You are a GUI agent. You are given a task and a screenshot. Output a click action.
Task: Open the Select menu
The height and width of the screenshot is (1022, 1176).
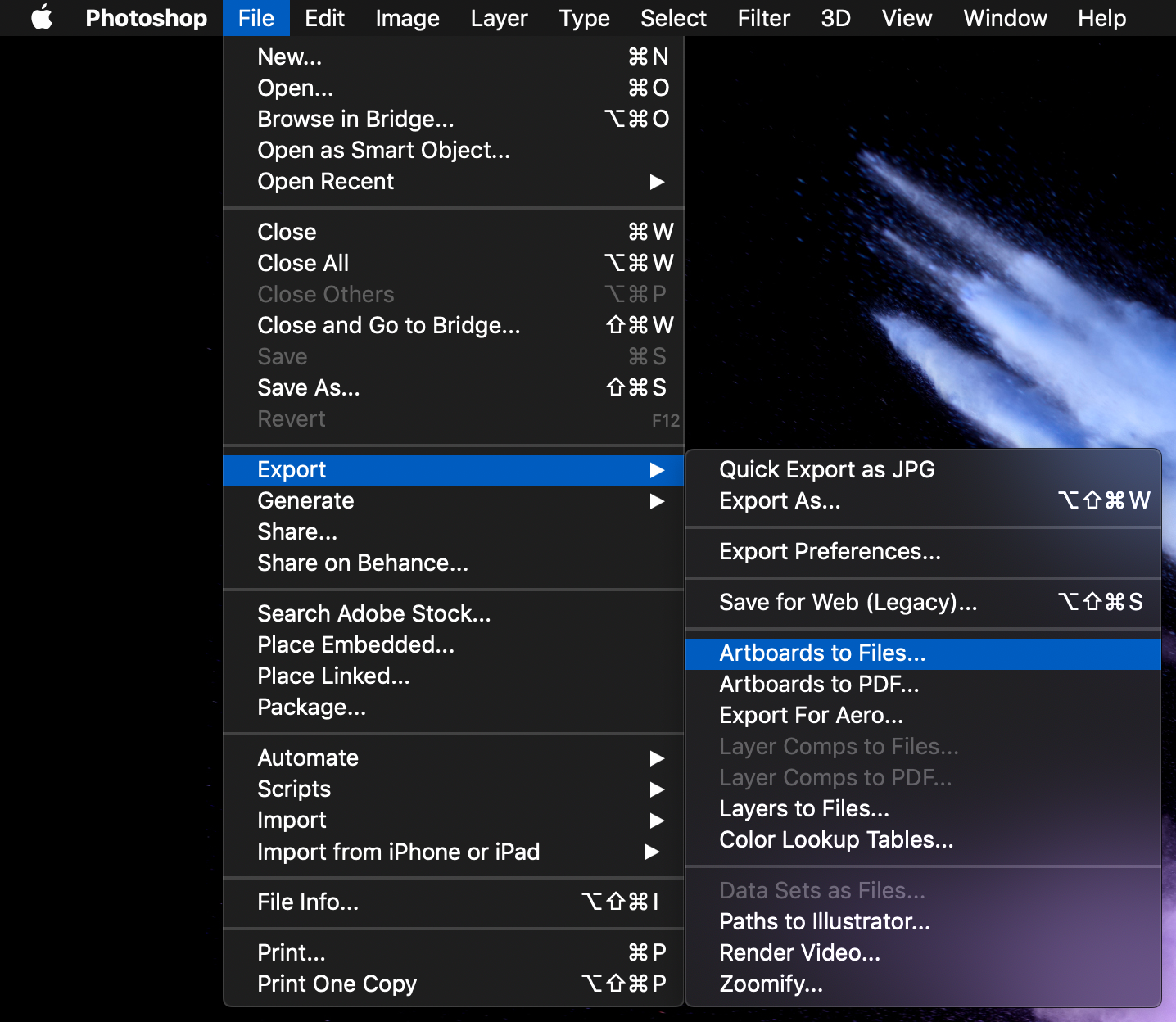coord(674,18)
